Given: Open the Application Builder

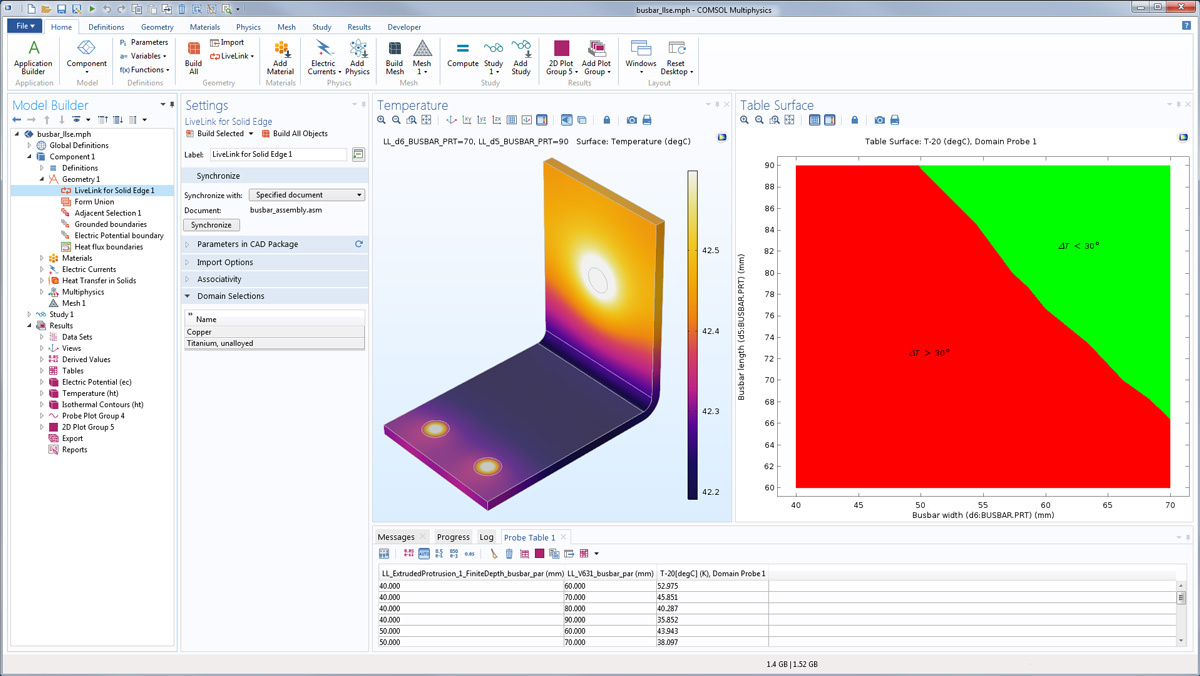Looking at the screenshot, I should (x=33, y=60).
